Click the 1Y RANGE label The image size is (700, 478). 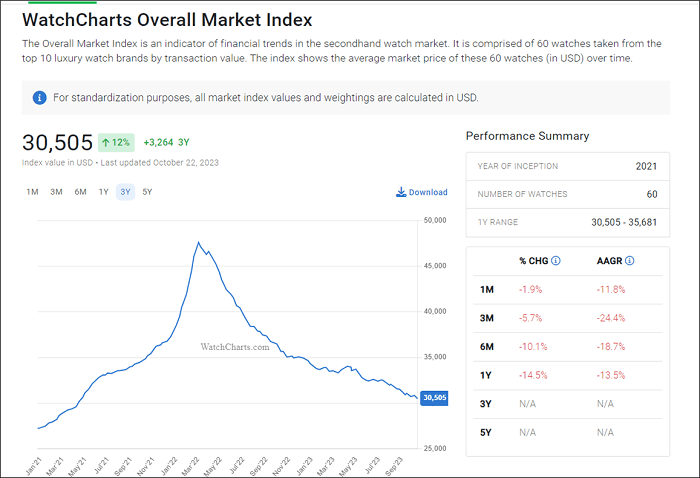coord(498,222)
